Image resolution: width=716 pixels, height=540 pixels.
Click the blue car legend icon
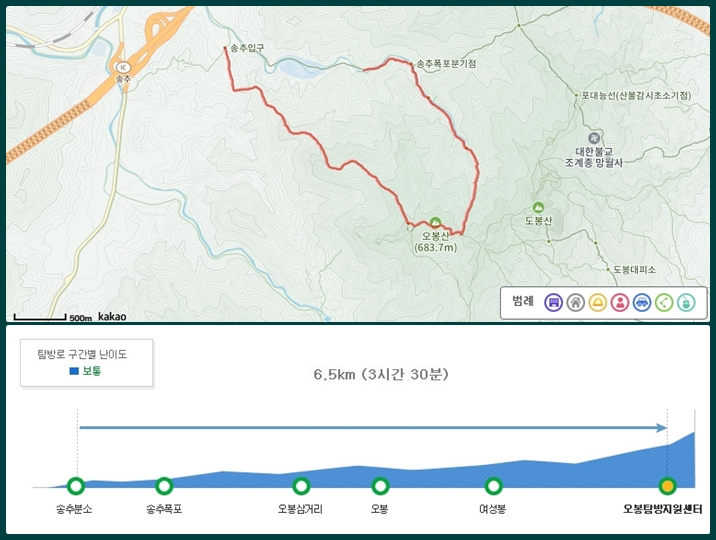[642, 302]
